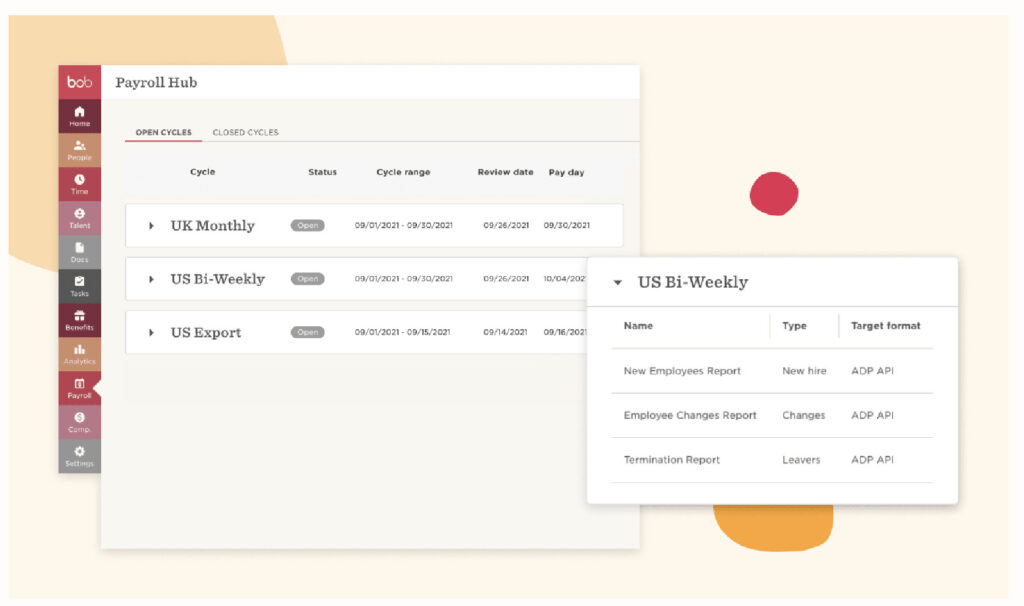Open Tasks checklist icon
Image resolution: width=1024 pixels, height=606 pixels.
(79, 286)
